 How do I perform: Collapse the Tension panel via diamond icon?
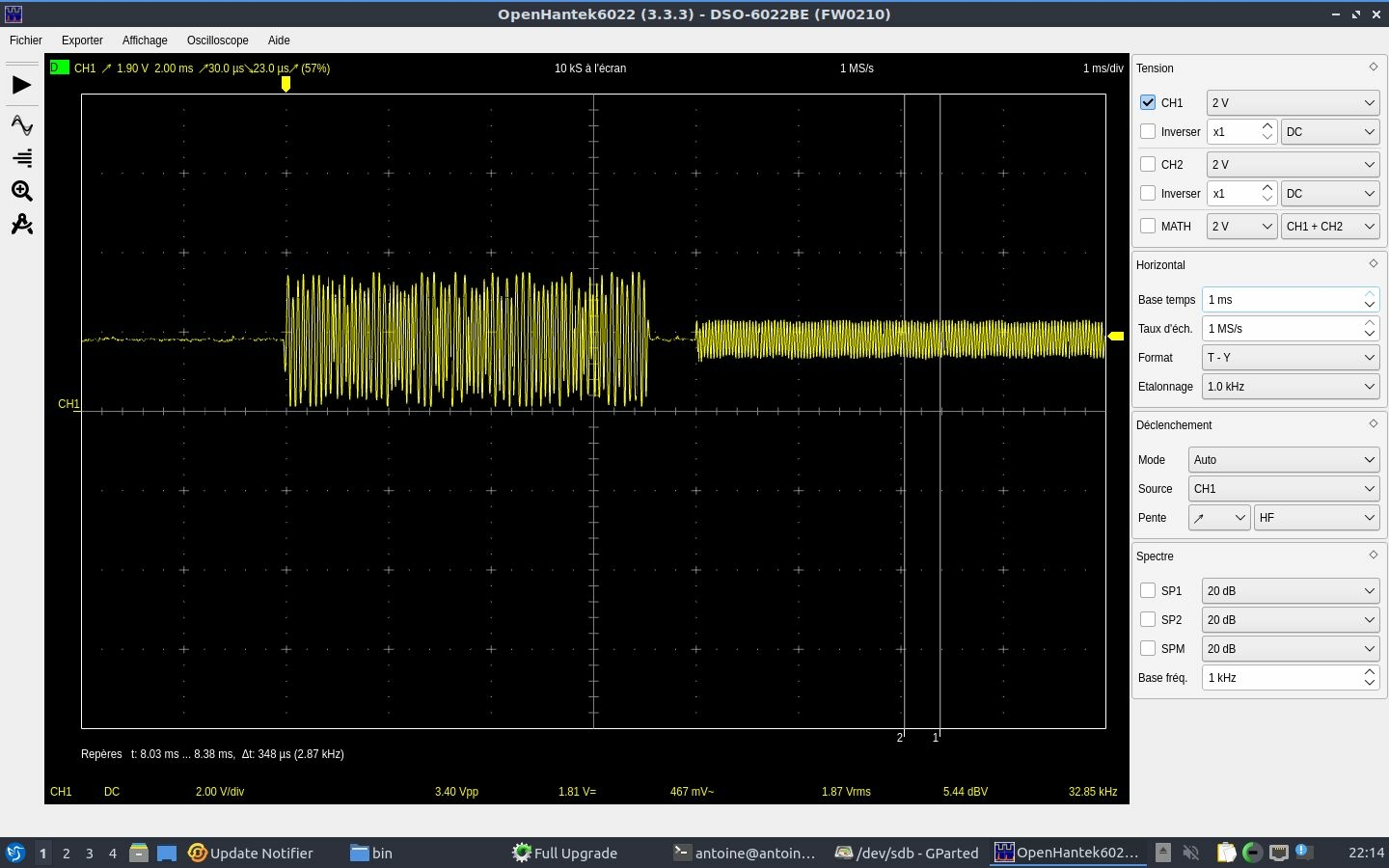click(x=1374, y=67)
